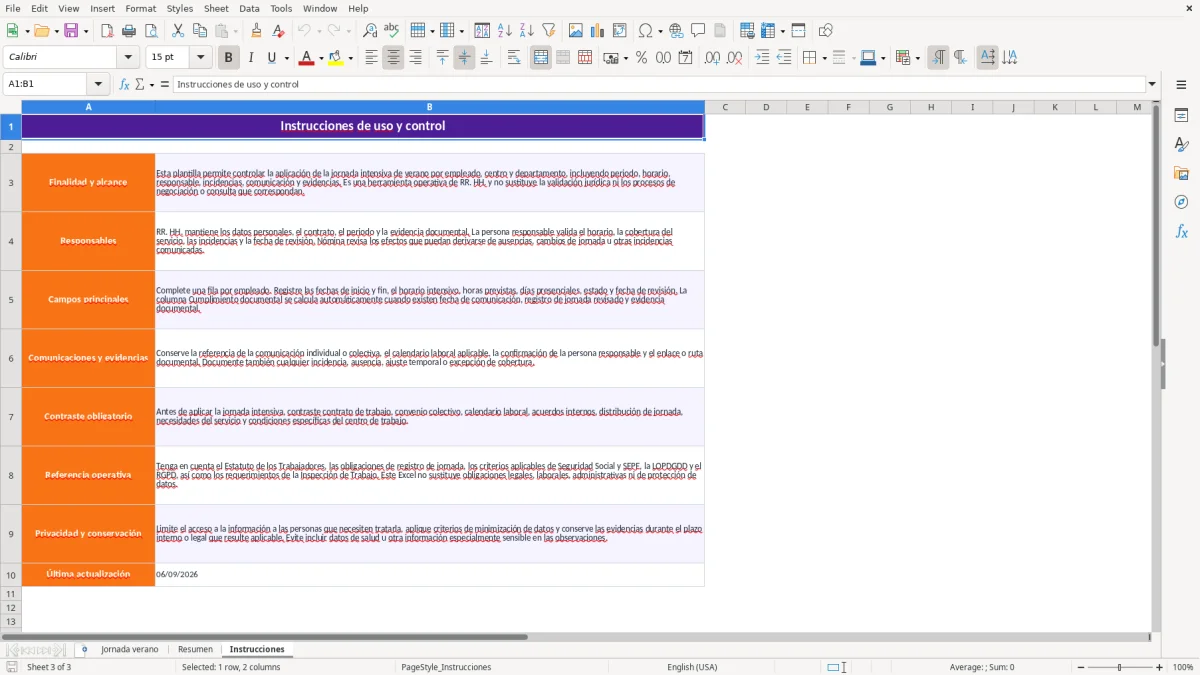Cut the selection with scissors icon
1200x675 pixels.
pyautogui.click(x=178, y=31)
